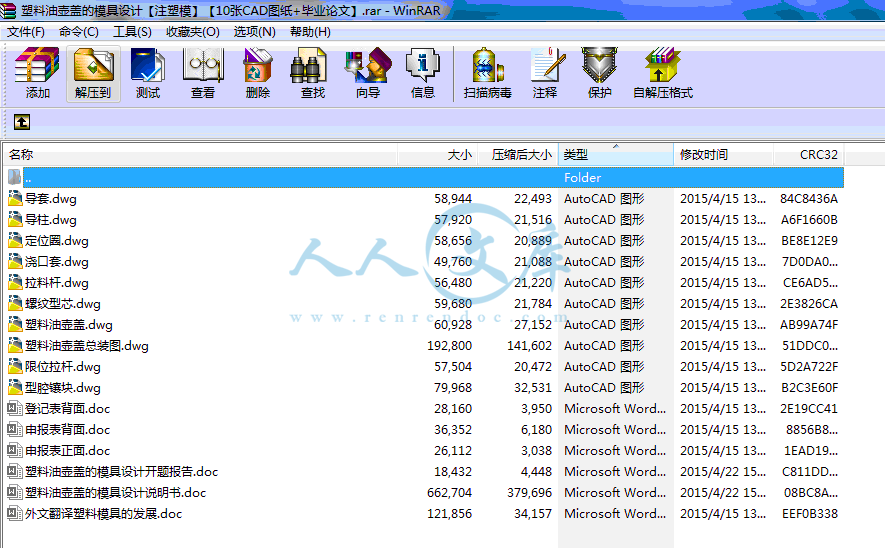This screenshot has width=885, height=548.
Task: Open the 文件(F) menu
Action: 26,32
